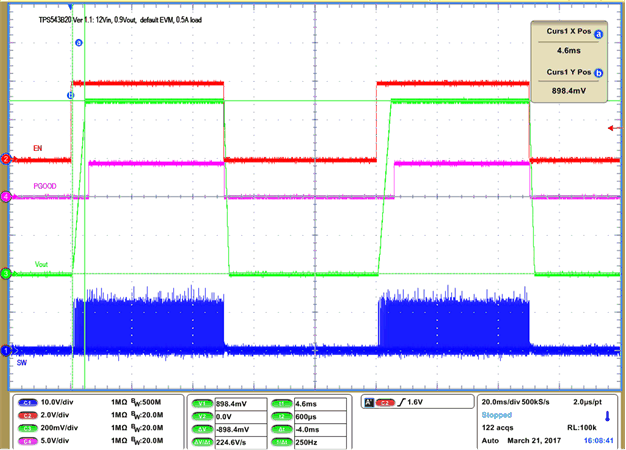This screenshot has width=626, height=450.
Task: Click the Δt cursor readout badge
Action: [282, 429]
